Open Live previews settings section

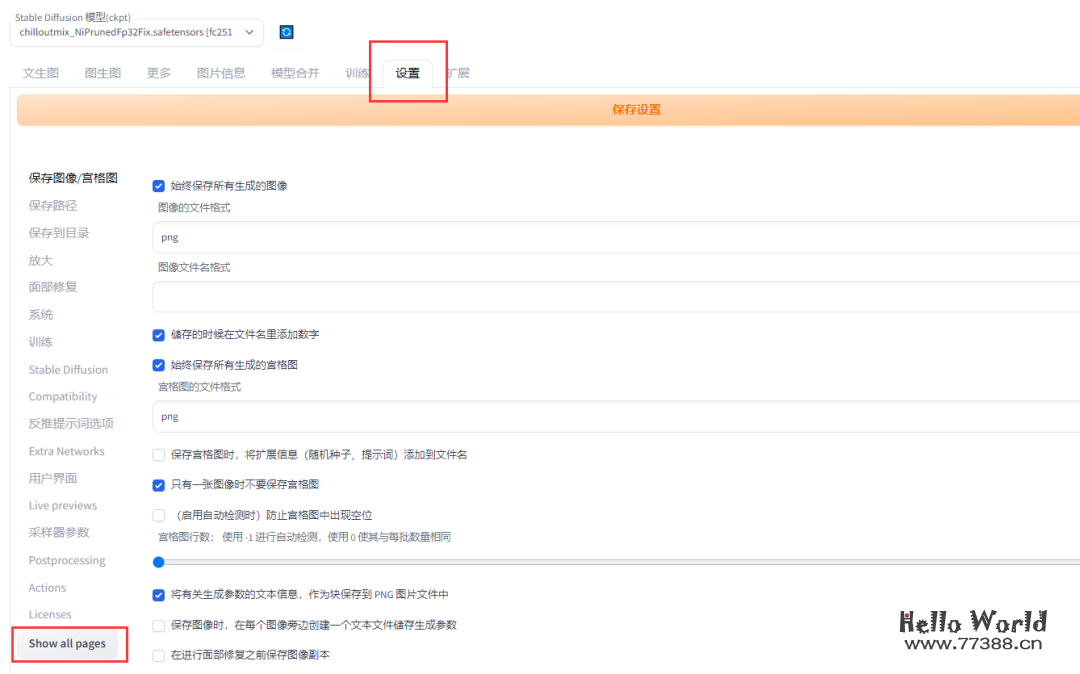click(x=63, y=505)
